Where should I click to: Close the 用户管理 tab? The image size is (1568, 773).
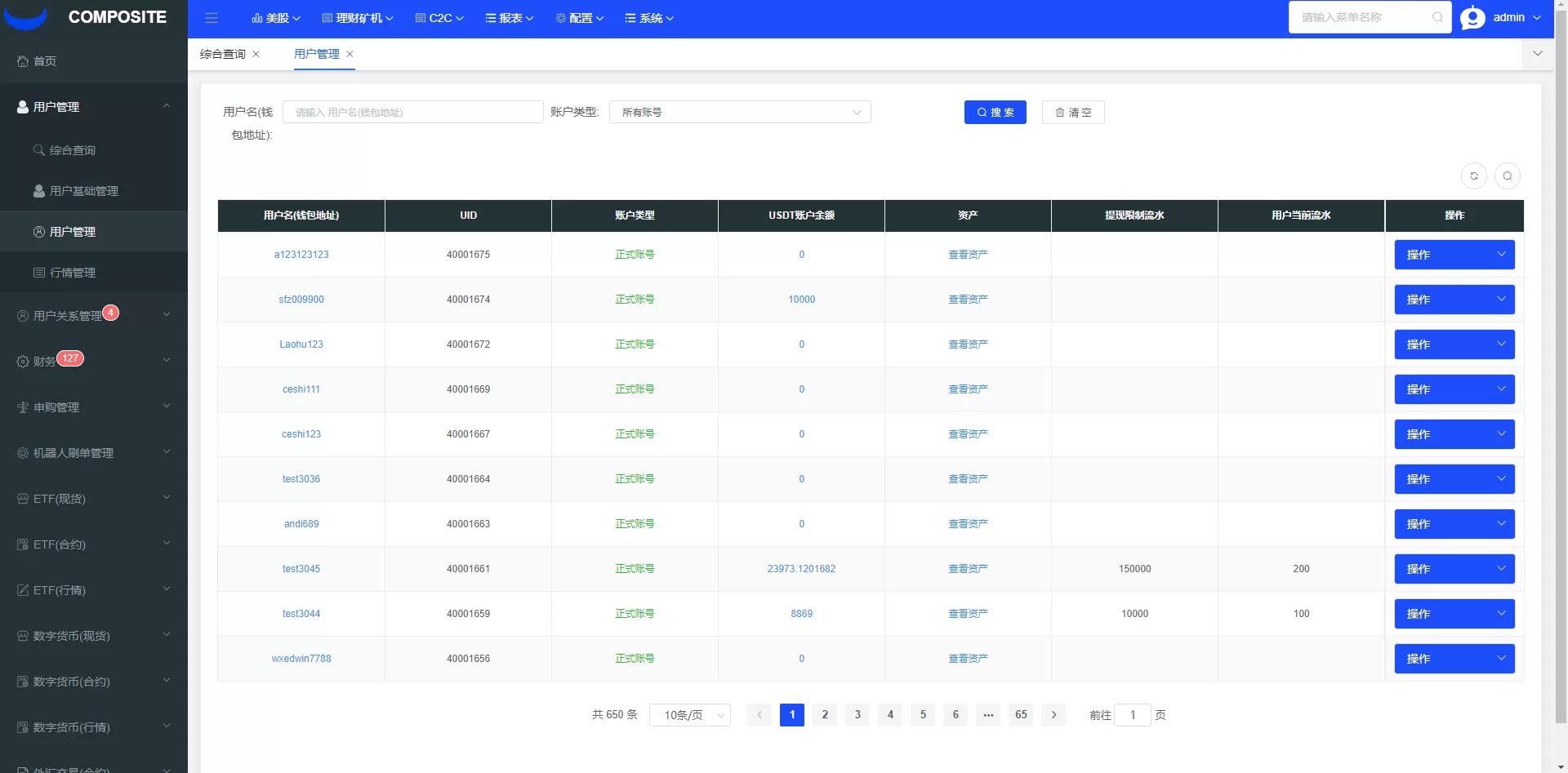coord(350,54)
